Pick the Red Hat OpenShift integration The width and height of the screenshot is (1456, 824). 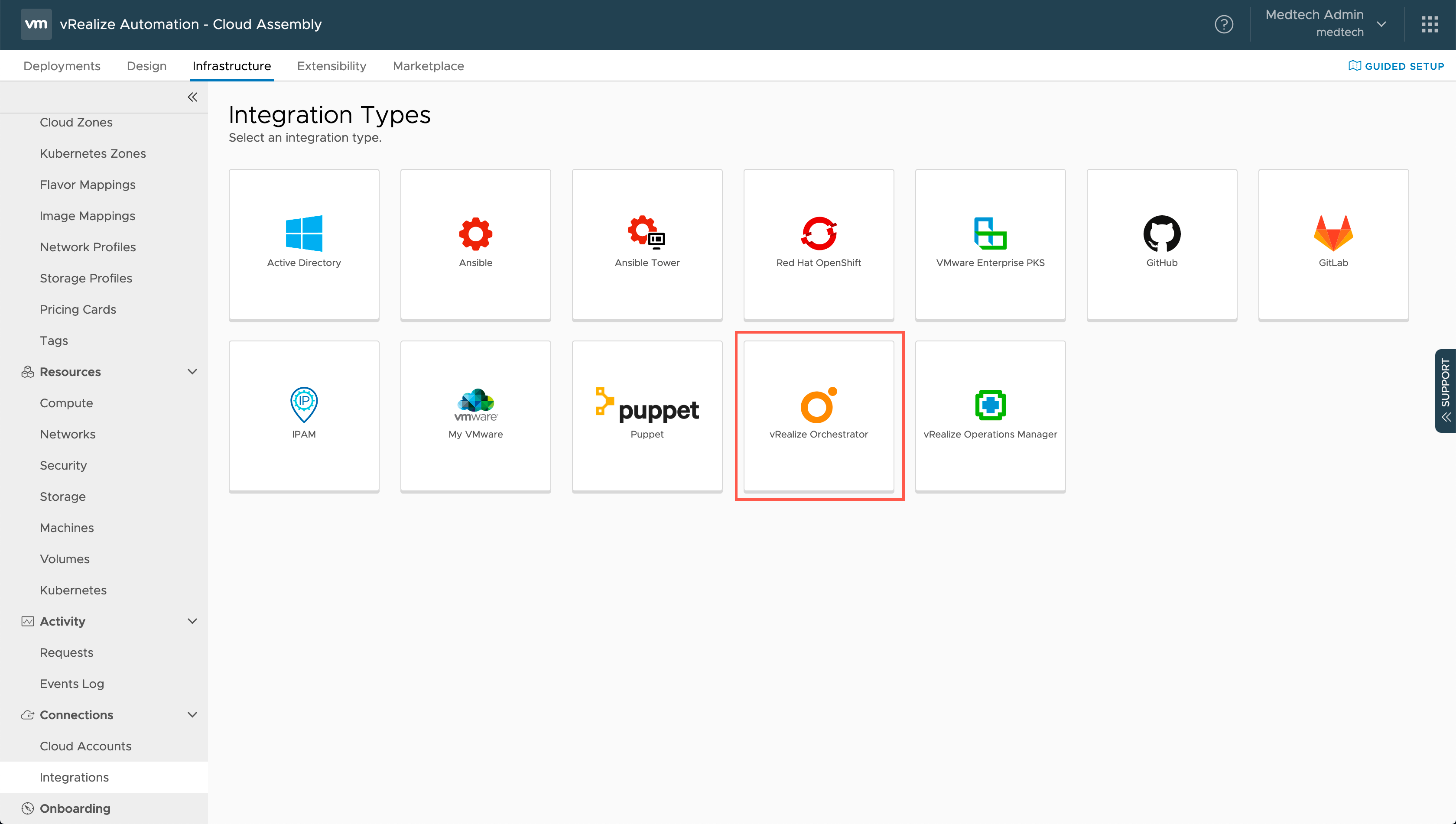[819, 244]
